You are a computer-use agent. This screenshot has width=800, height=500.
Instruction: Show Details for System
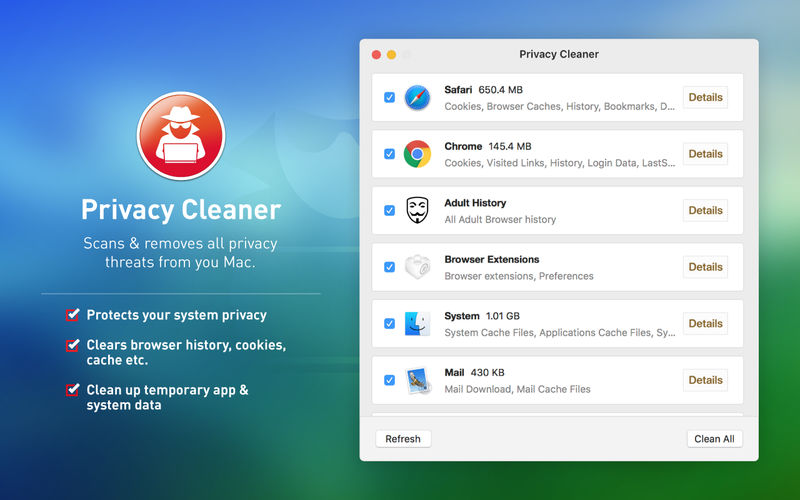[705, 323]
